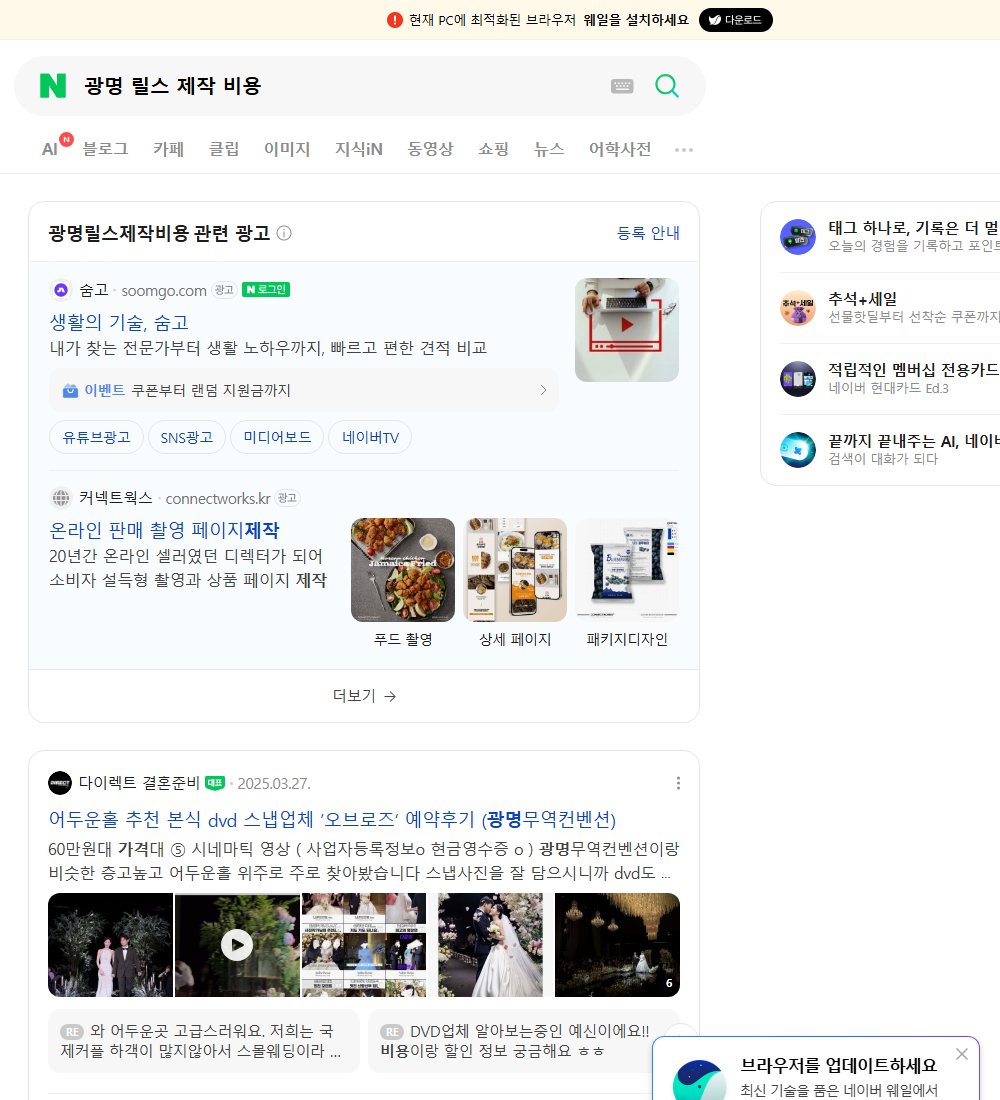Switch to the 쇼핑 tab
The width and height of the screenshot is (1000, 1100).
click(493, 149)
